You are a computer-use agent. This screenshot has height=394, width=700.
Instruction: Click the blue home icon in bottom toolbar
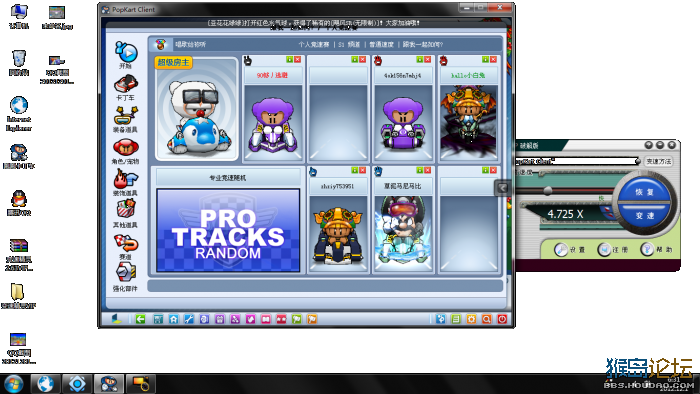click(174, 319)
